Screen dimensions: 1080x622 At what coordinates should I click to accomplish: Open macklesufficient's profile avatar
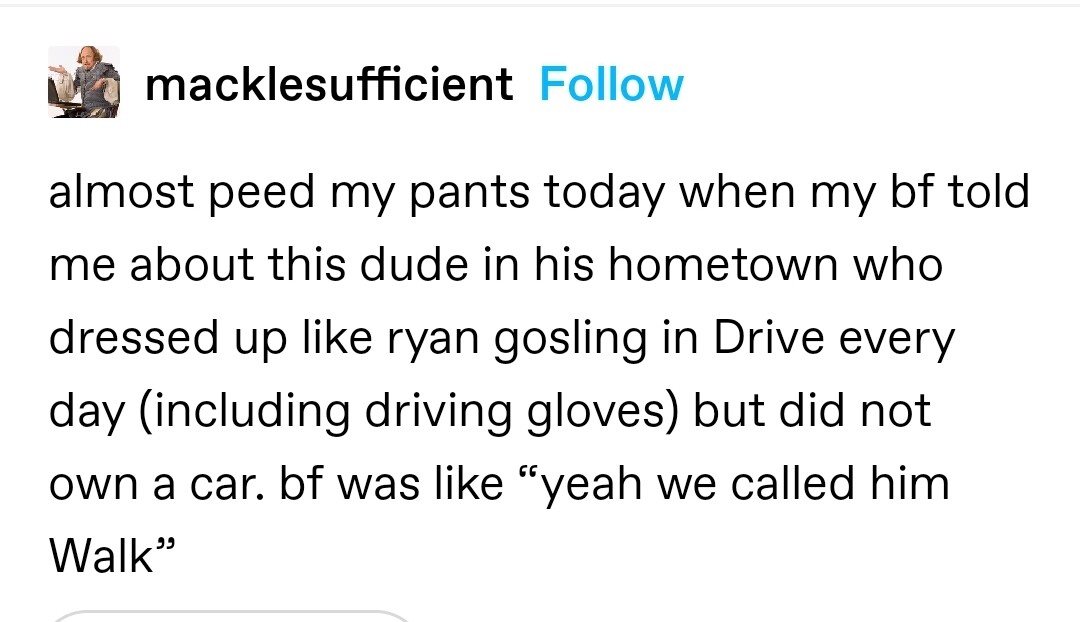pos(84,83)
